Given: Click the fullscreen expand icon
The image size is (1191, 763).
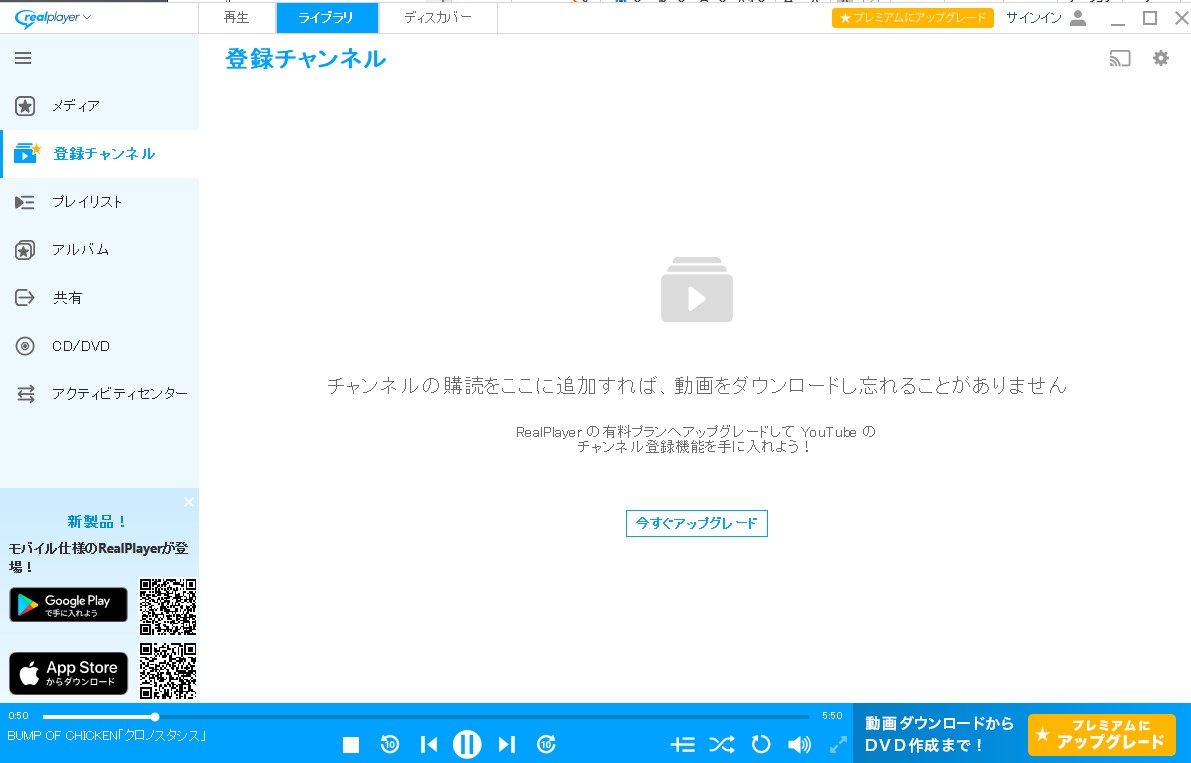Looking at the screenshot, I should click(838, 745).
